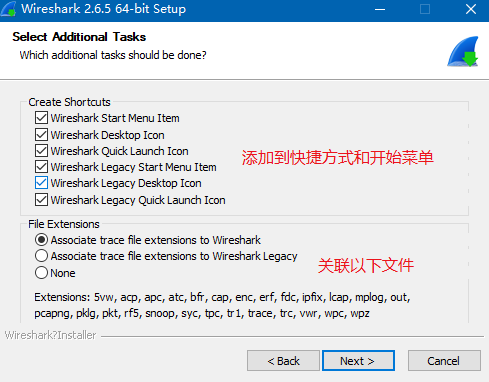This screenshot has width=489, height=382.
Task: Click the Wireshark fin icon in title bar
Action: pos(8,9)
